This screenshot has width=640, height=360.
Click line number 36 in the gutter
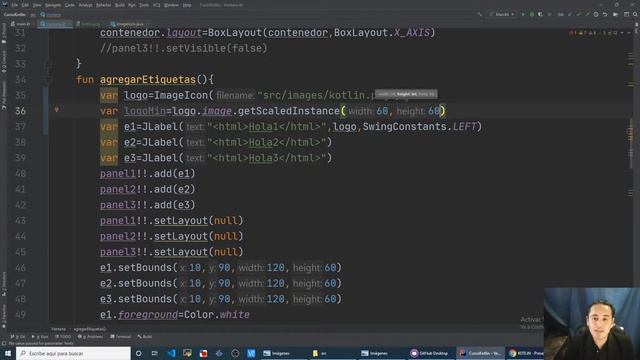click(20, 111)
